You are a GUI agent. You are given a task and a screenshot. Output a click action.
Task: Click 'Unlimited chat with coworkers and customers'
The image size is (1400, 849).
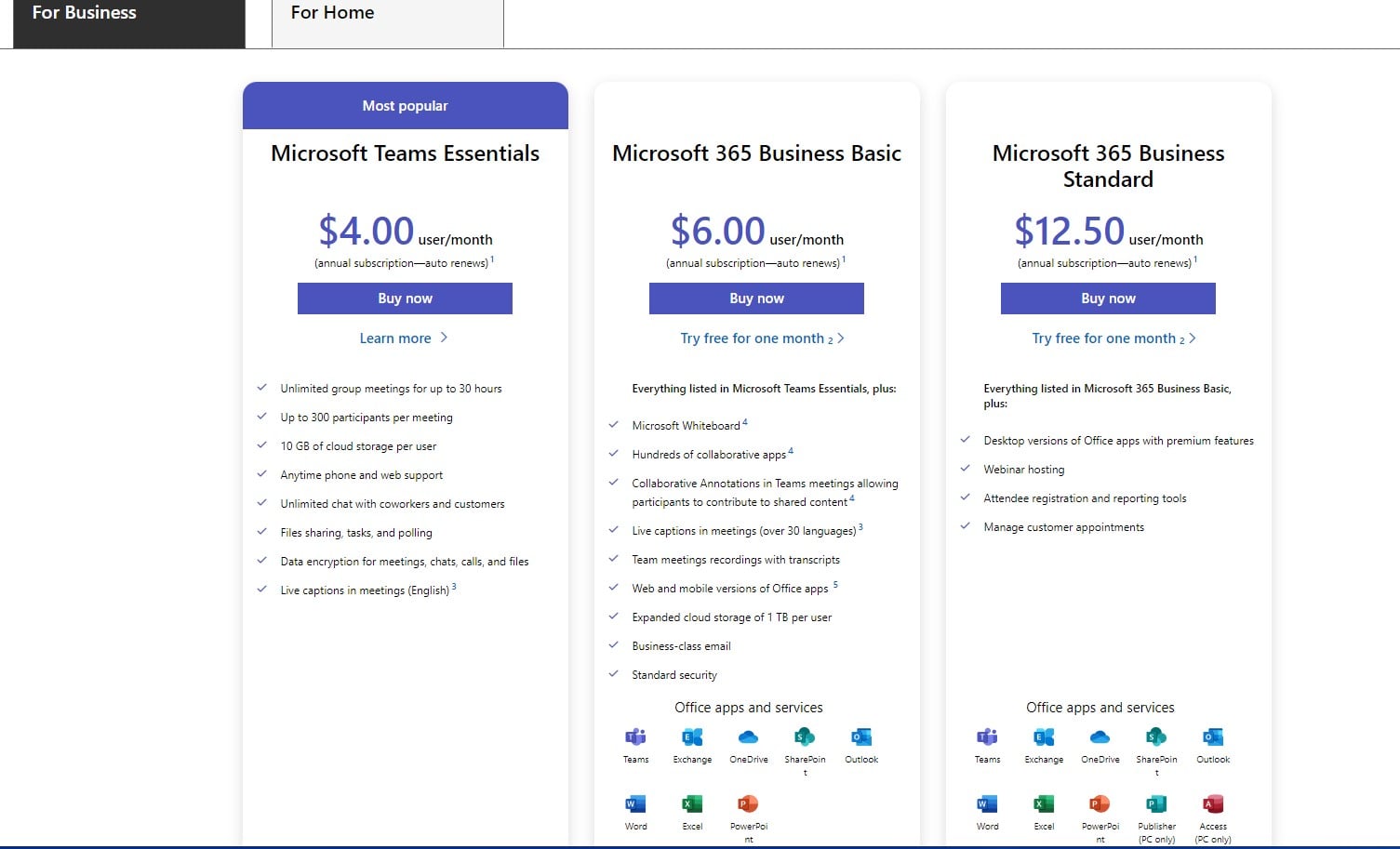(x=393, y=504)
